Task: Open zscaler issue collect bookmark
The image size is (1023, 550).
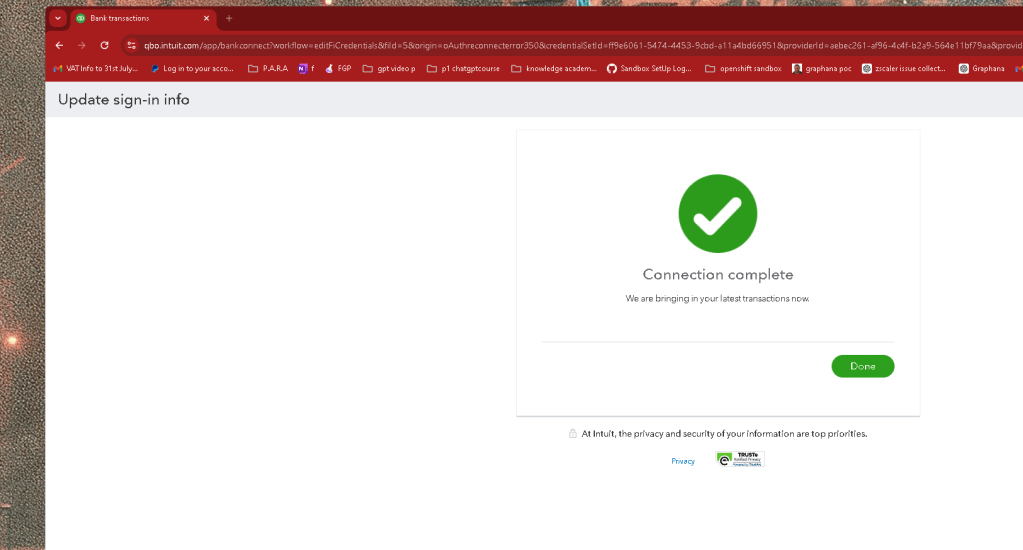Action: (904, 69)
